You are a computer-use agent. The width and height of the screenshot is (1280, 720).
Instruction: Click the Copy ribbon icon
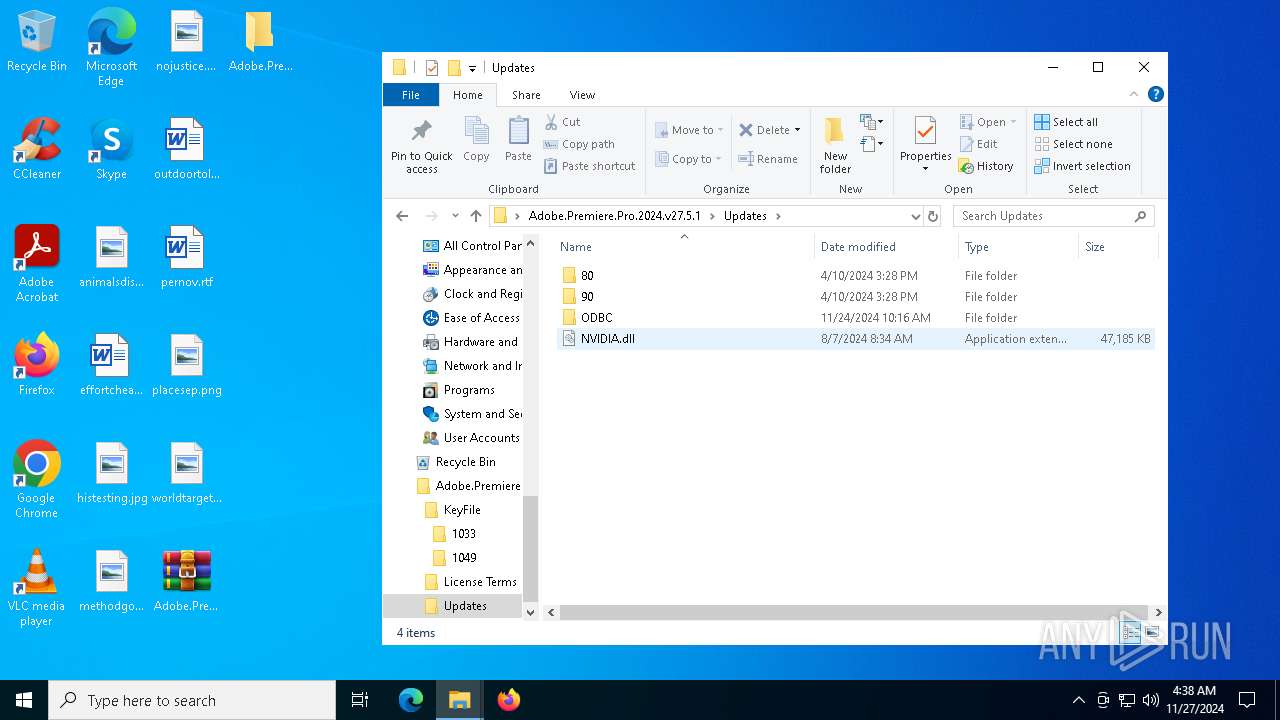[x=476, y=140]
